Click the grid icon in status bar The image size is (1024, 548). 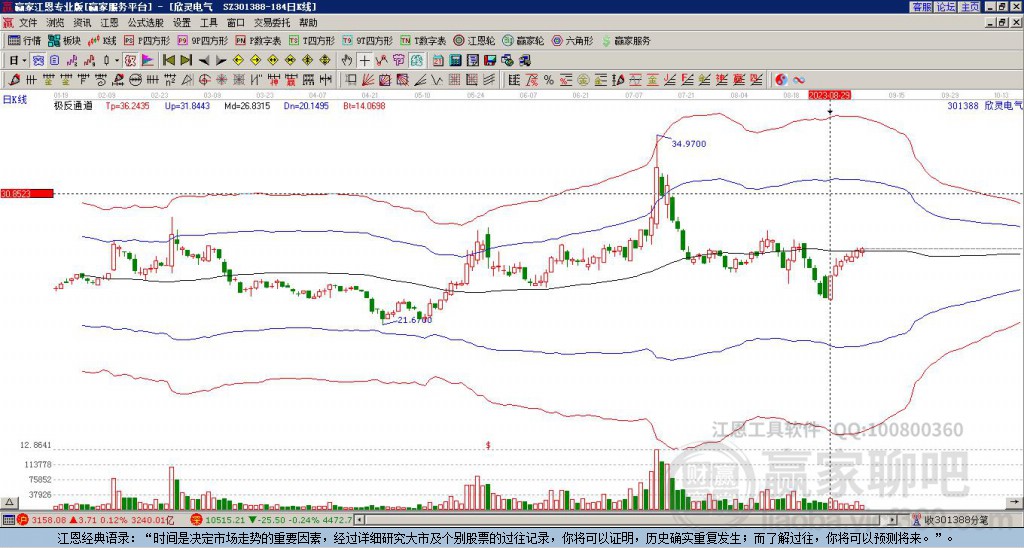(8, 520)
